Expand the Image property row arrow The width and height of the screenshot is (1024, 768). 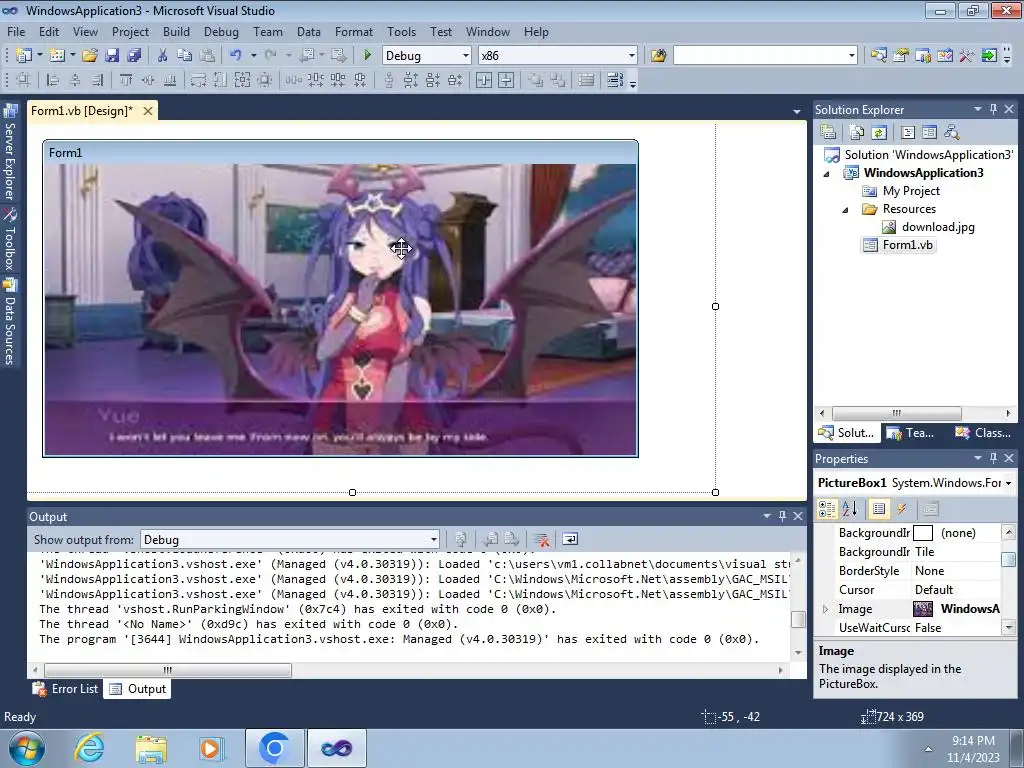825,609
